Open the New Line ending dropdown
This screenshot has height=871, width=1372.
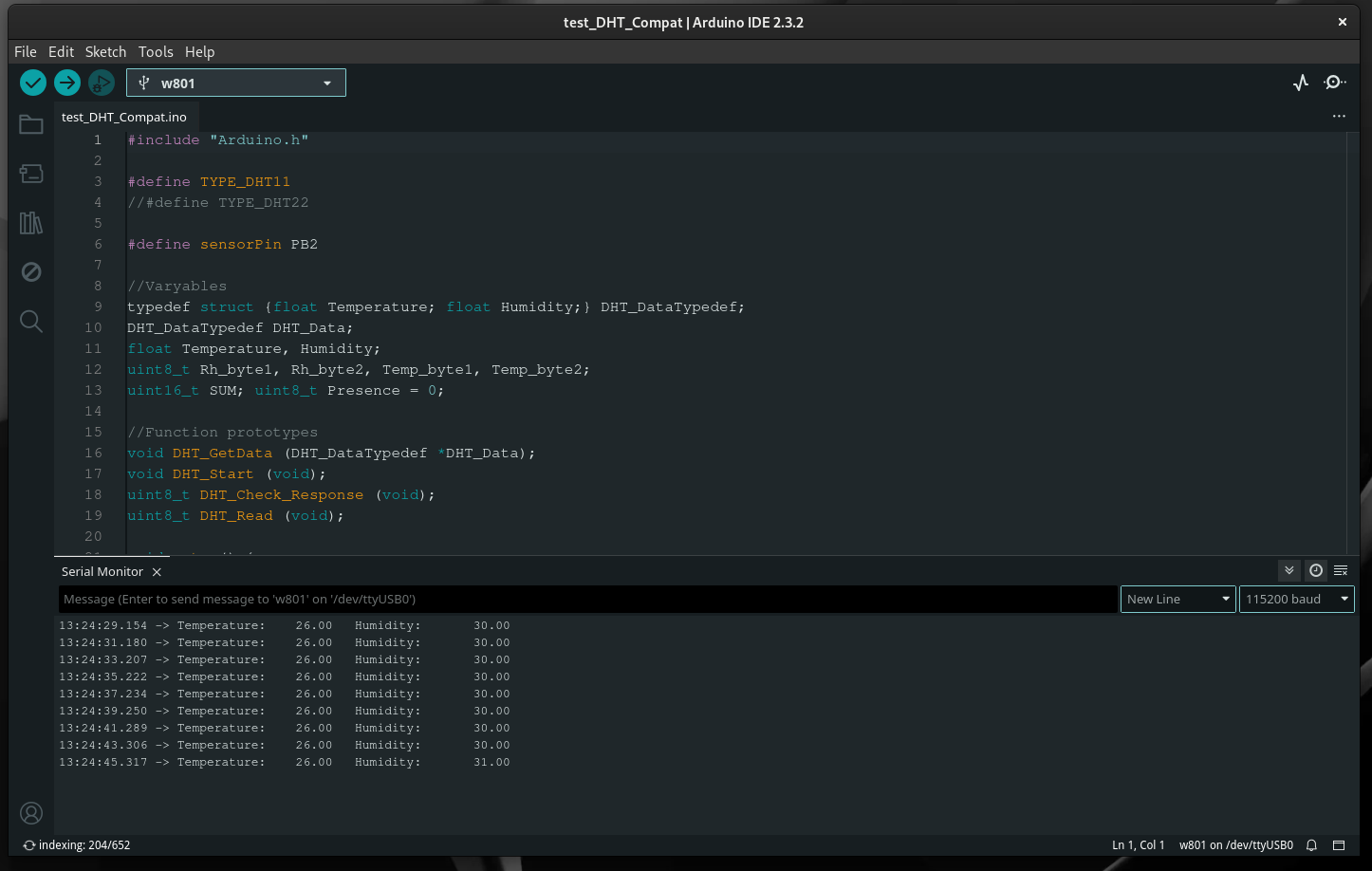[1178, 599]
